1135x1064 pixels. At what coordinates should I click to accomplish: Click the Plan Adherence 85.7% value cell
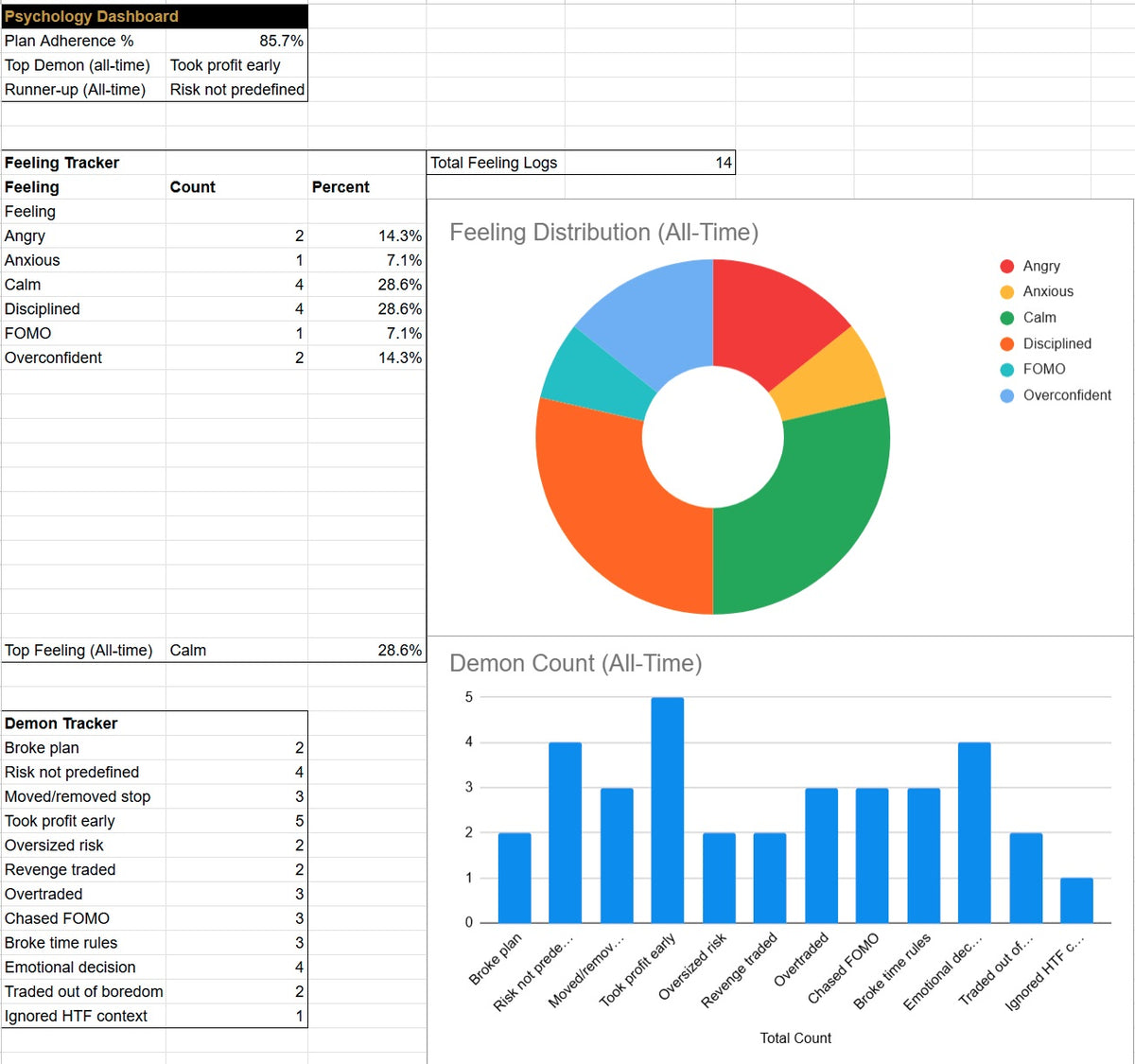(x=236, y=41)
